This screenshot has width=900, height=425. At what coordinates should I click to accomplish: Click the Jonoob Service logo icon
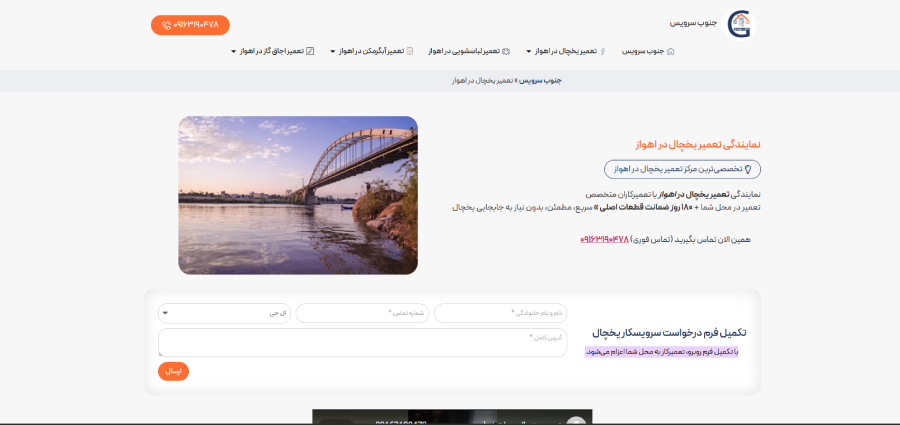click(739, 25)
